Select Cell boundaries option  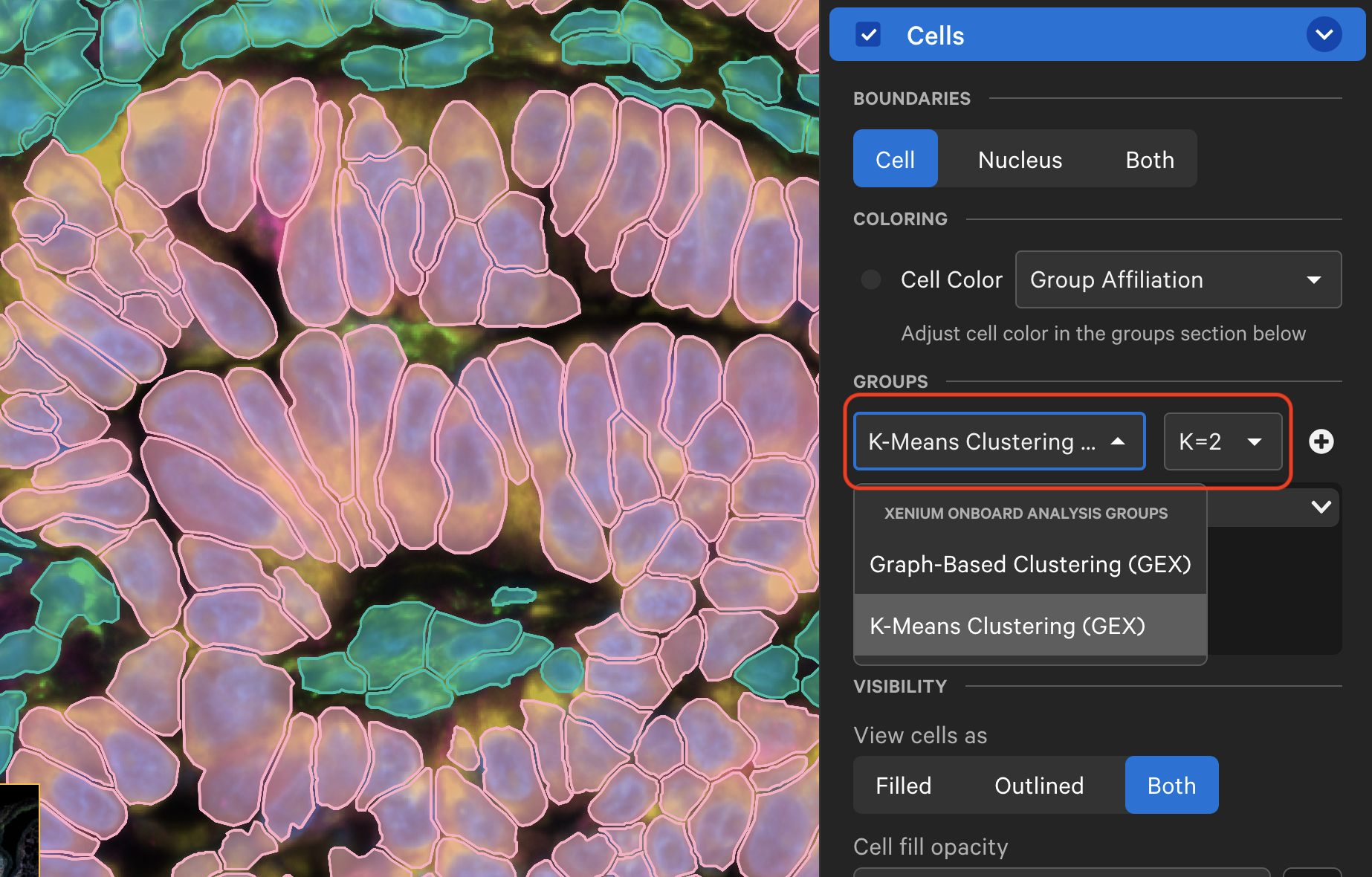895,159
